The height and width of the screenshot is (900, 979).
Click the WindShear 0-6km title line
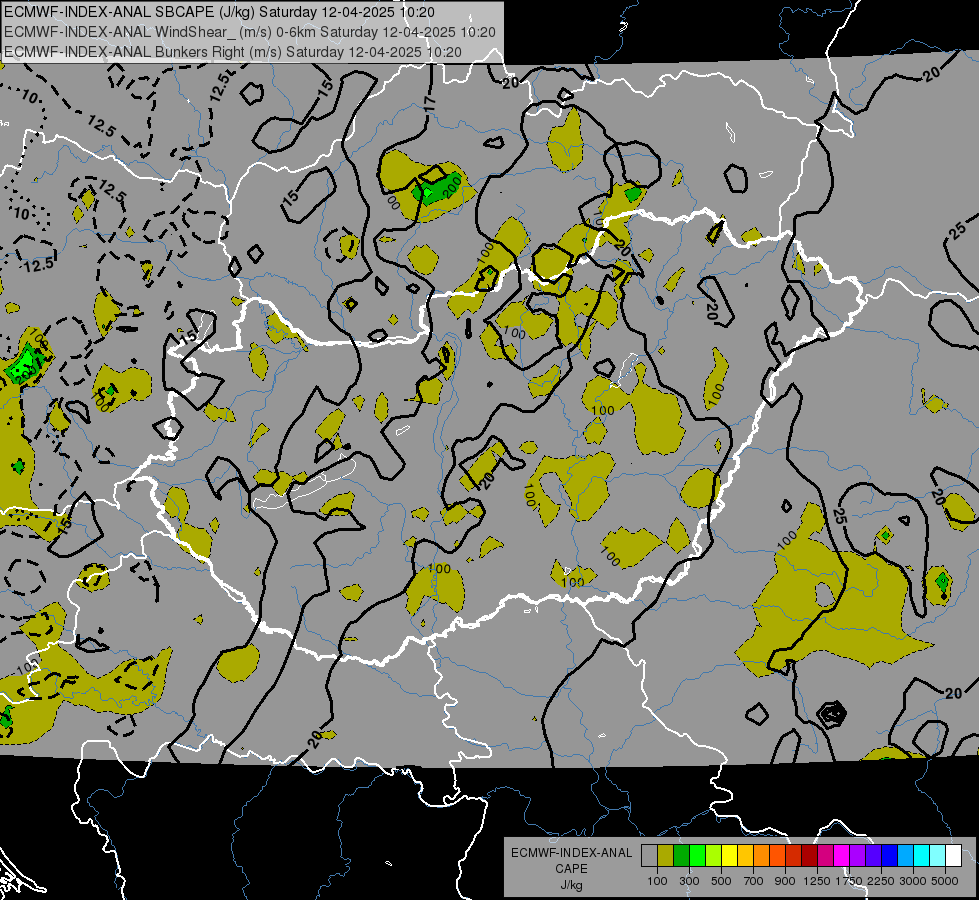click(250, 32)
